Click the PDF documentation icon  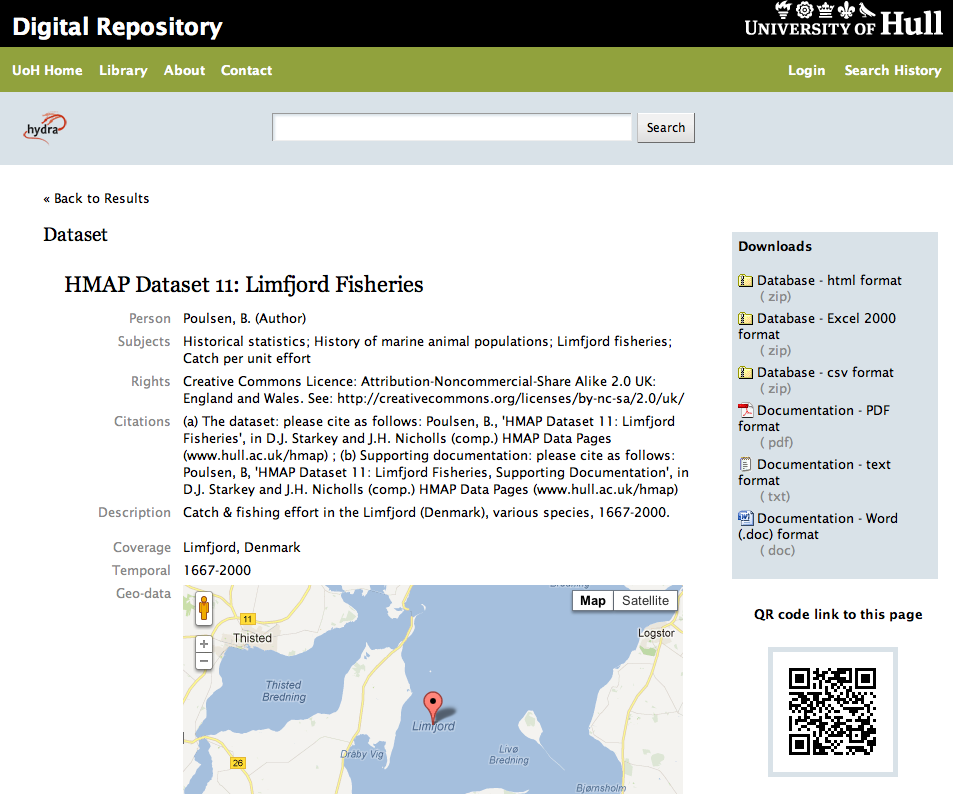coord(745,411)
